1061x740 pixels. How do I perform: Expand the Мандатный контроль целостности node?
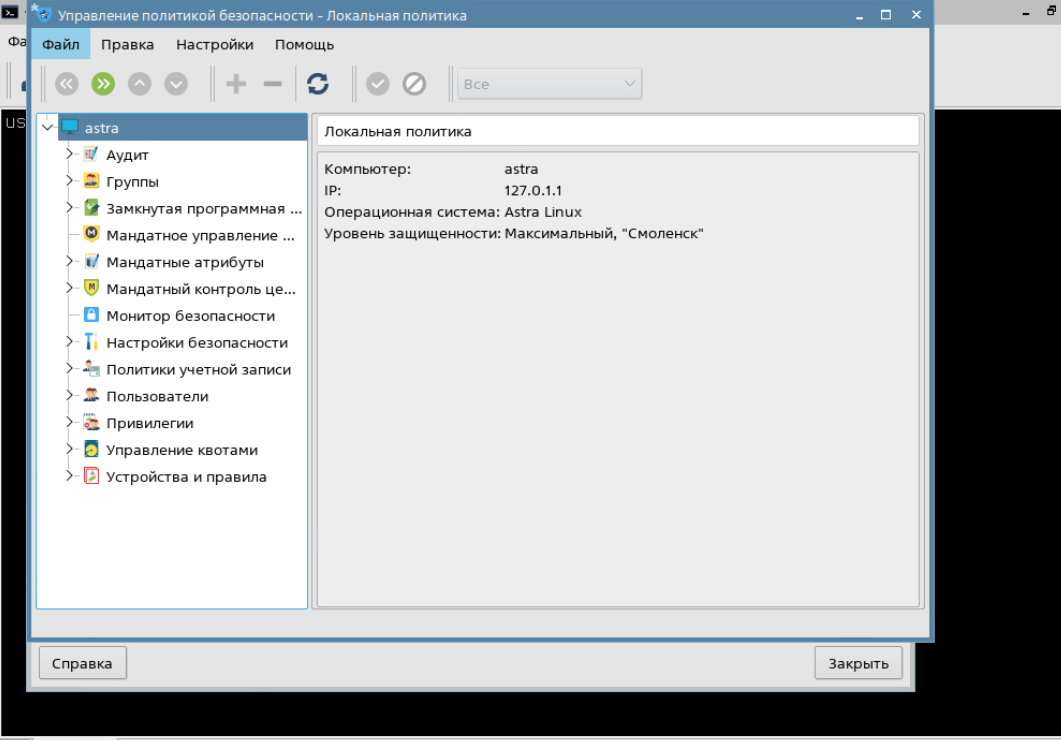click(69, 288)
